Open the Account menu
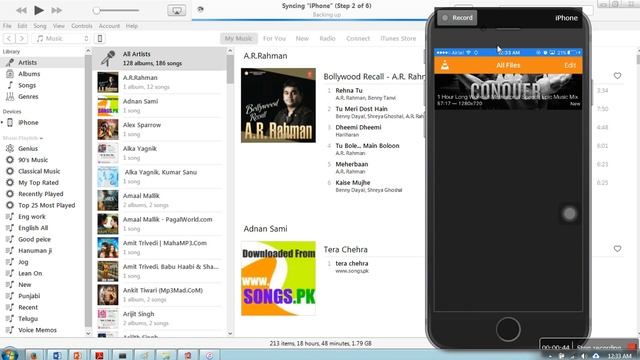The image size is (640, 360). (x=109, y=26)
